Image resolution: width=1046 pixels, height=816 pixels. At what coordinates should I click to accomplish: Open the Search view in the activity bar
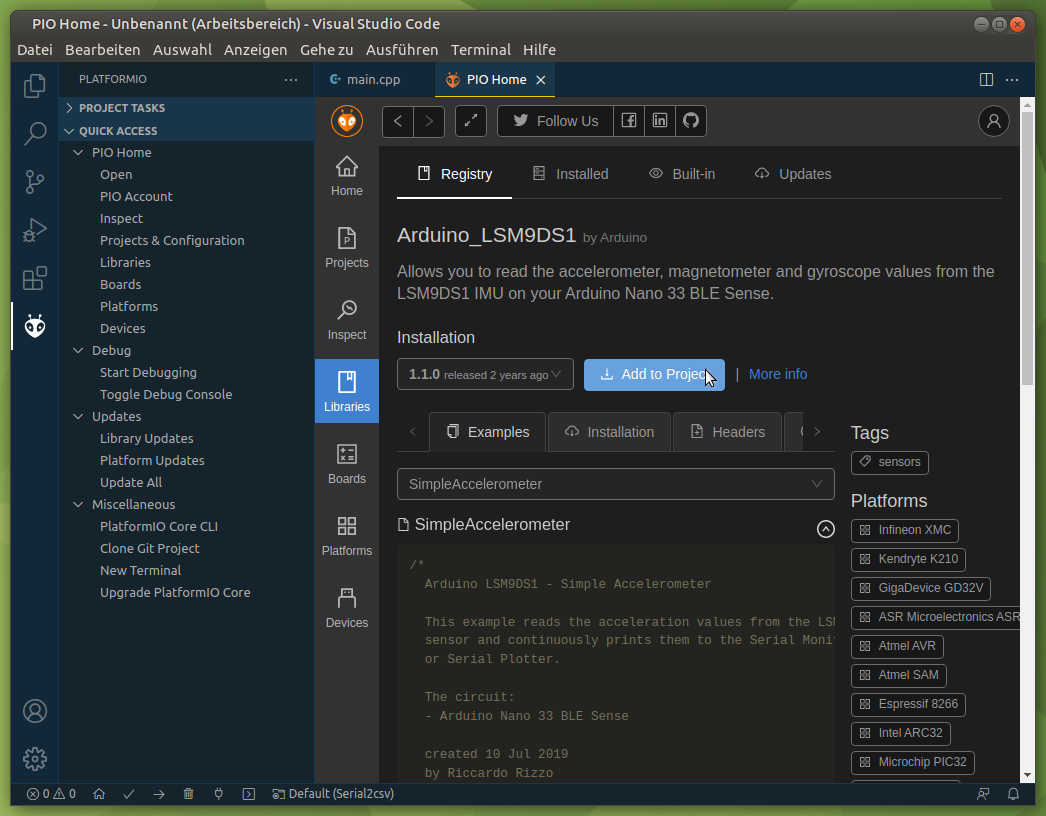(x=35, y=133)
